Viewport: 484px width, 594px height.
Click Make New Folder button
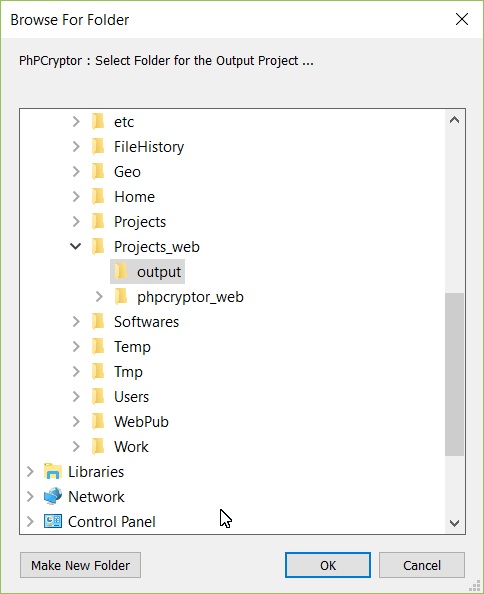coord(80,565)
